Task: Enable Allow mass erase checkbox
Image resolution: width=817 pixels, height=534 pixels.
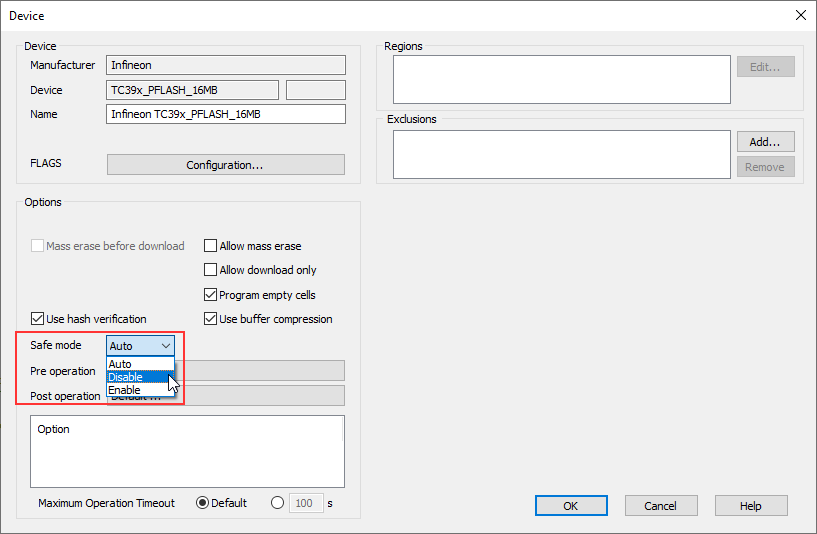Action: [x=211, y=246]
